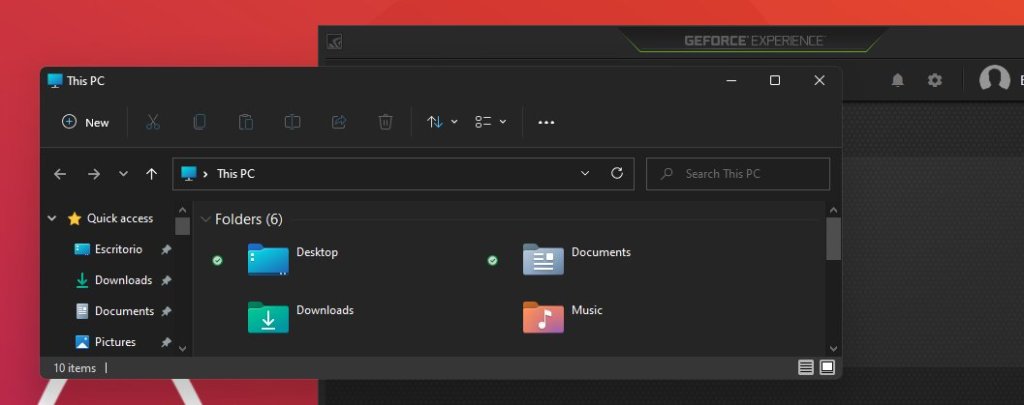Click the New button in File Explorer
The width and height of the screenshot is (1024, 405).
pyautogui.click(x=85, y=122)
